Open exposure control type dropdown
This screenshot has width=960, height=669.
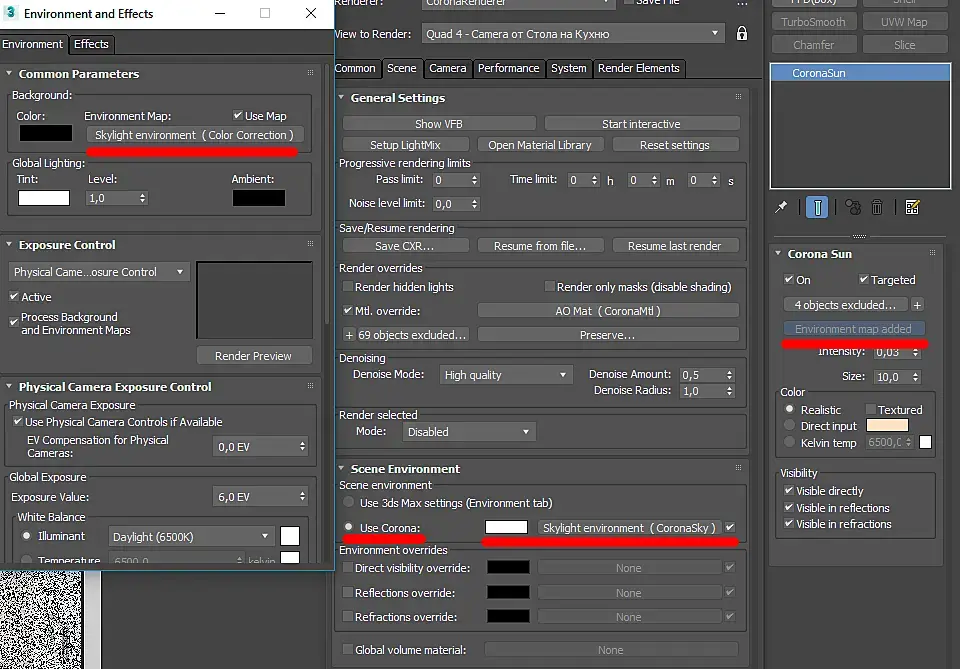99,272
